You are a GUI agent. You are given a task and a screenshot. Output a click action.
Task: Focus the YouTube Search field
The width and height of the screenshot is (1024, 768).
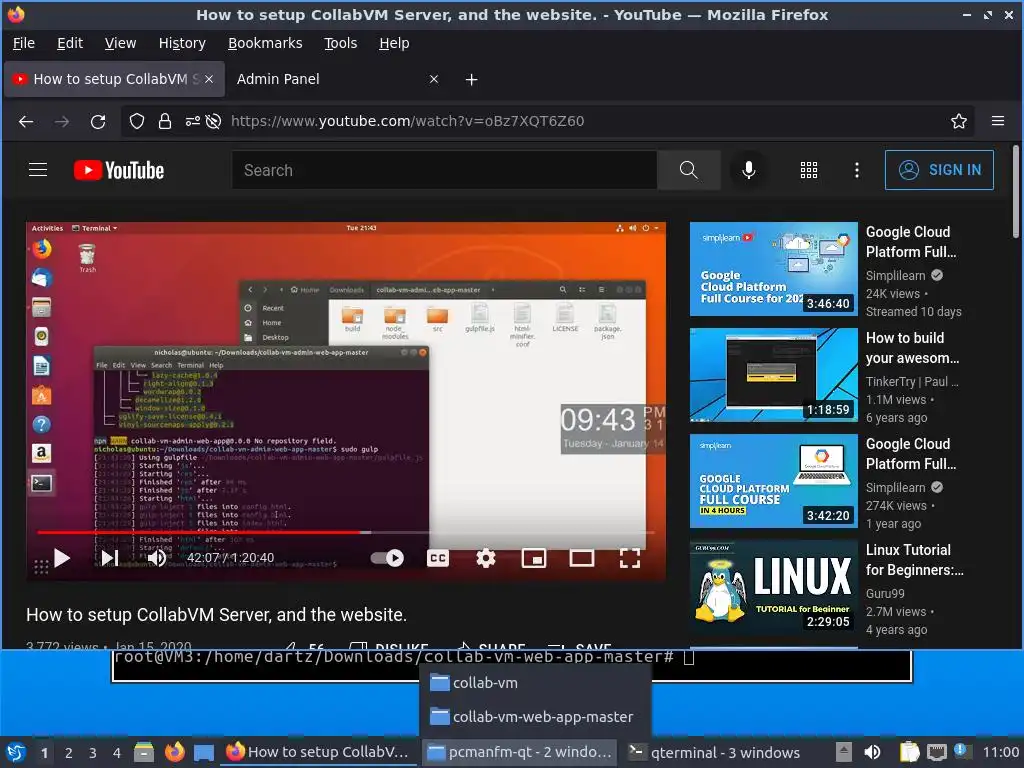coord(444,170)
